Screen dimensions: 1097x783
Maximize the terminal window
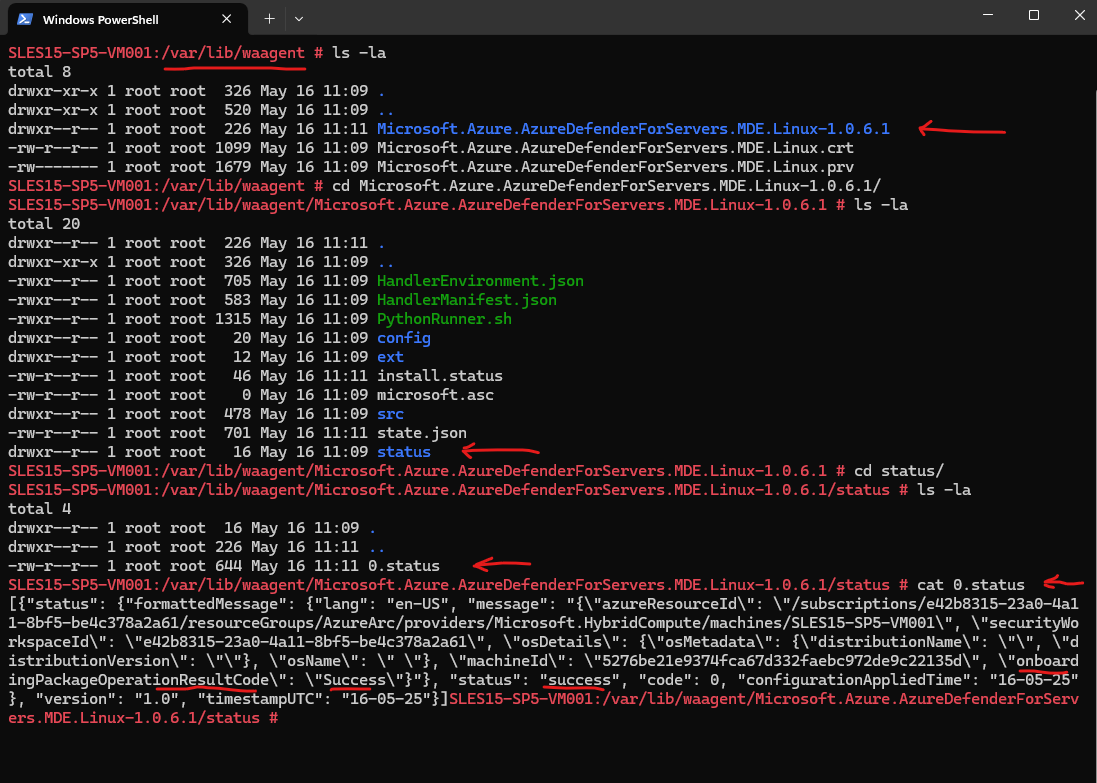click(1033, 15)
